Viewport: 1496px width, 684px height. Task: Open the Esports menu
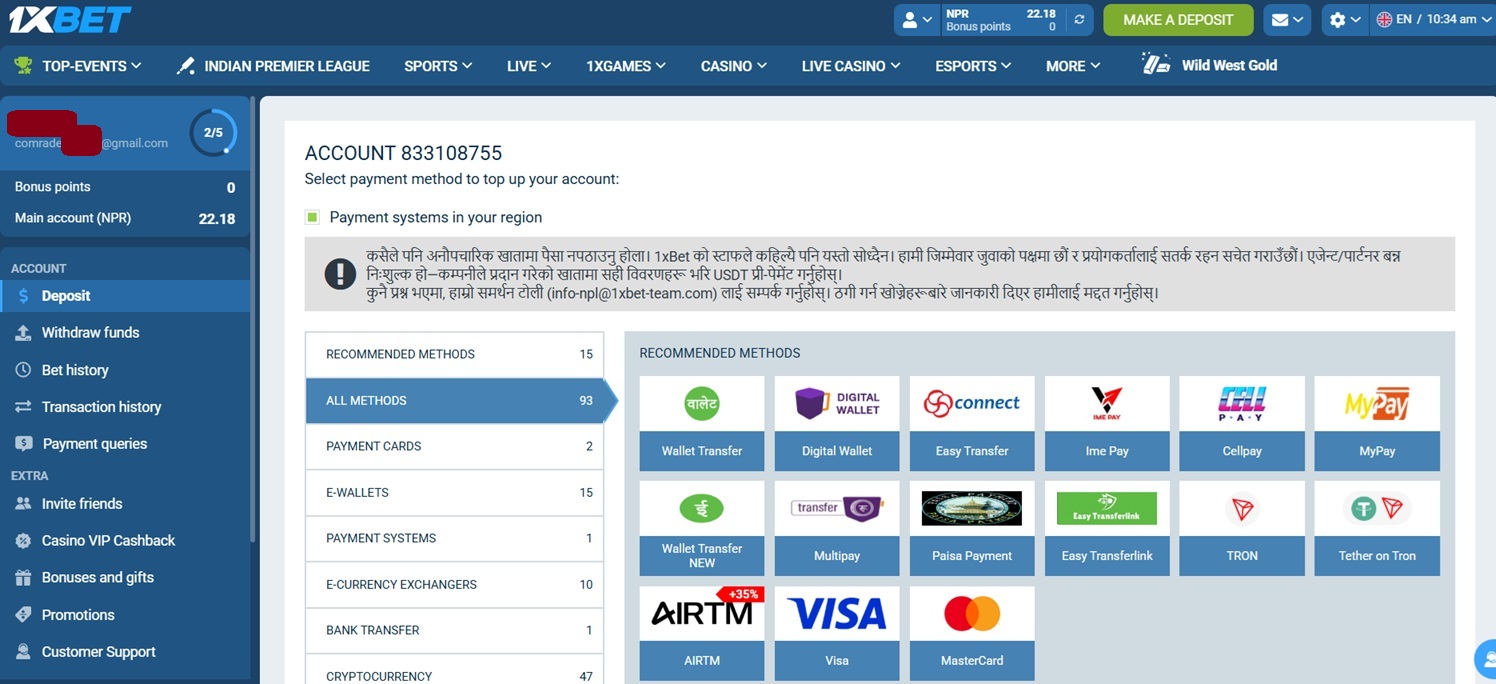tap(973, 66)
